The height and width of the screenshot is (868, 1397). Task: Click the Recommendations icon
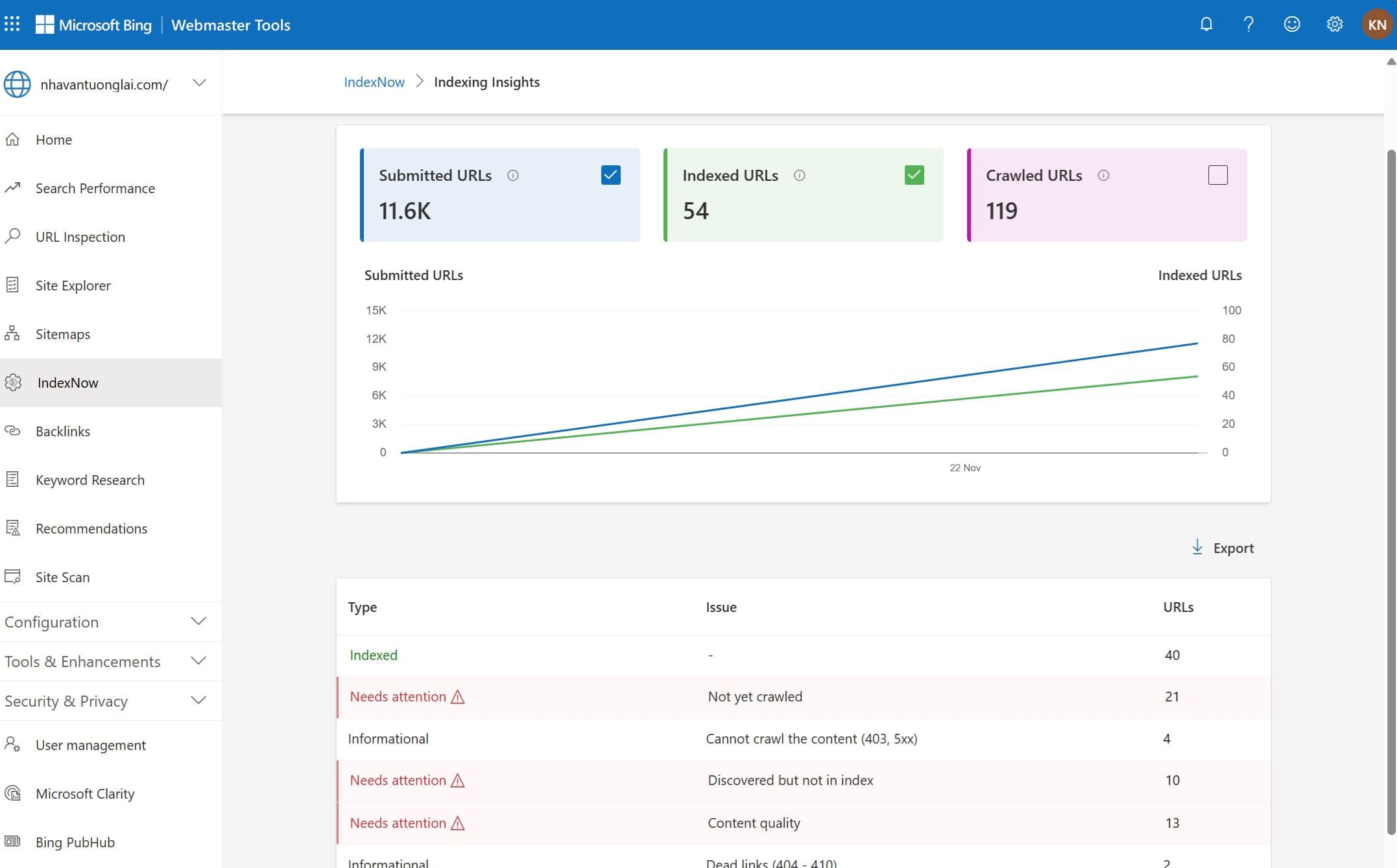tap(12, 528)
